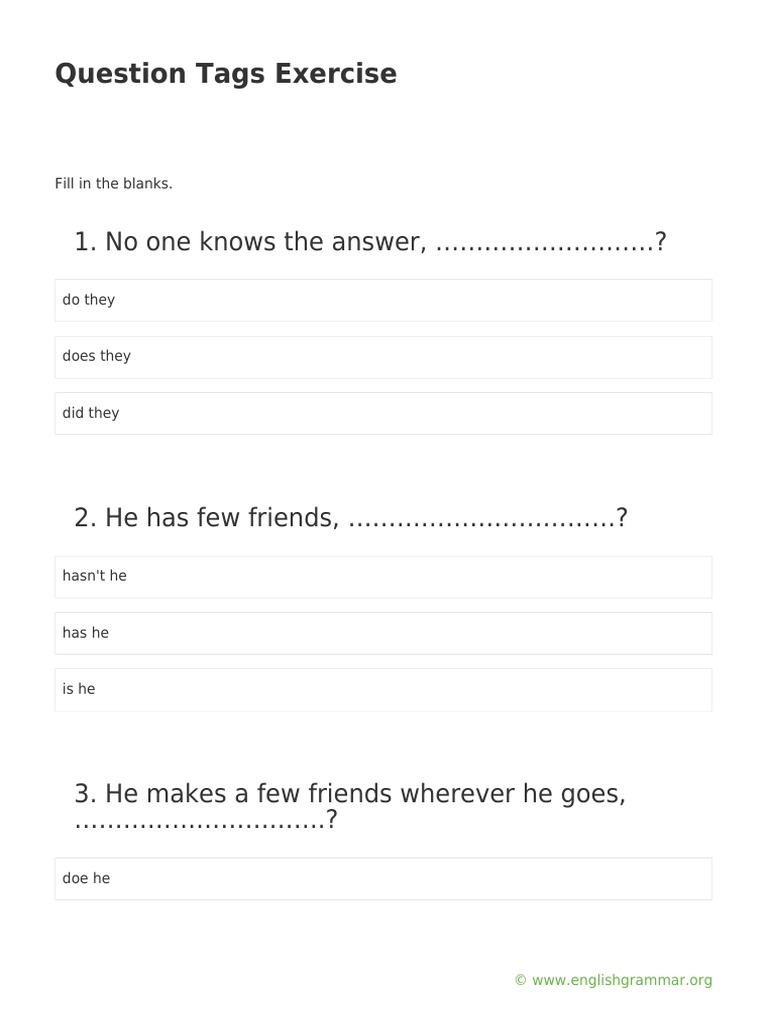Click the number "2." before the second question
Viewport: 768px width, 1024px height.
point(85,518)
